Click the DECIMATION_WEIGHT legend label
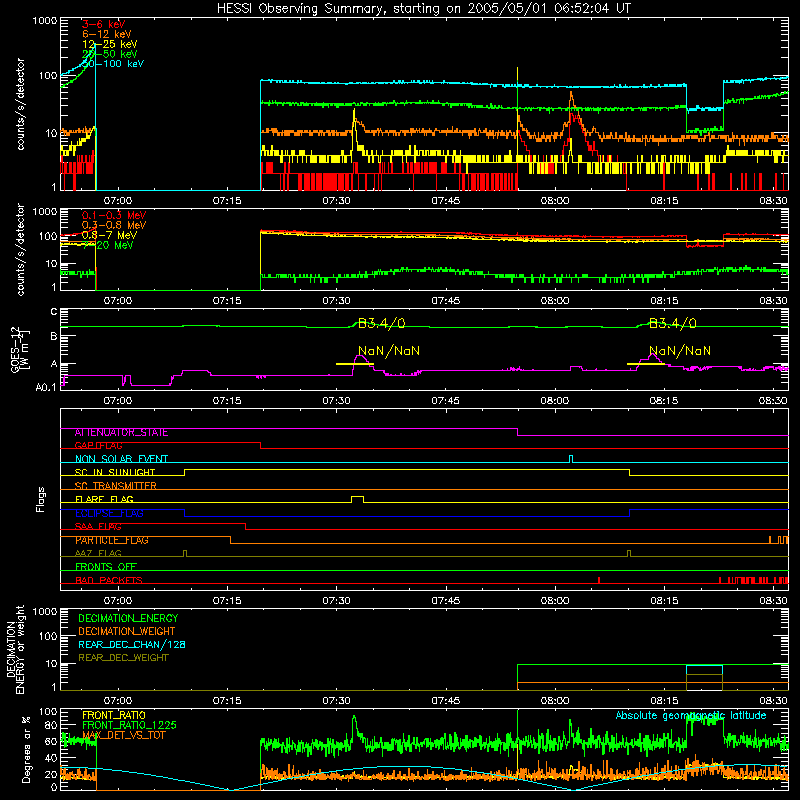Image resolution: width=800 pixels, height=800 pixels. (x=127, y=631)
